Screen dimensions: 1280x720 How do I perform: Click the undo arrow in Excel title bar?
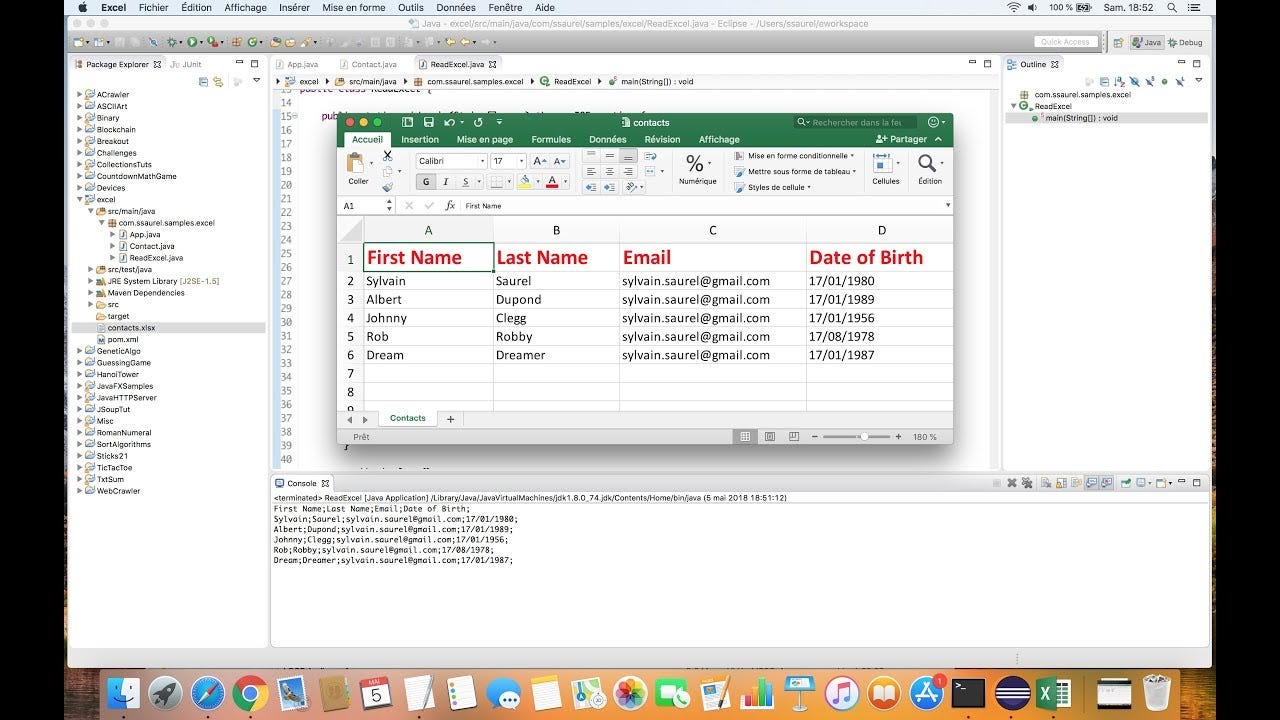click(x=449, y=122)
